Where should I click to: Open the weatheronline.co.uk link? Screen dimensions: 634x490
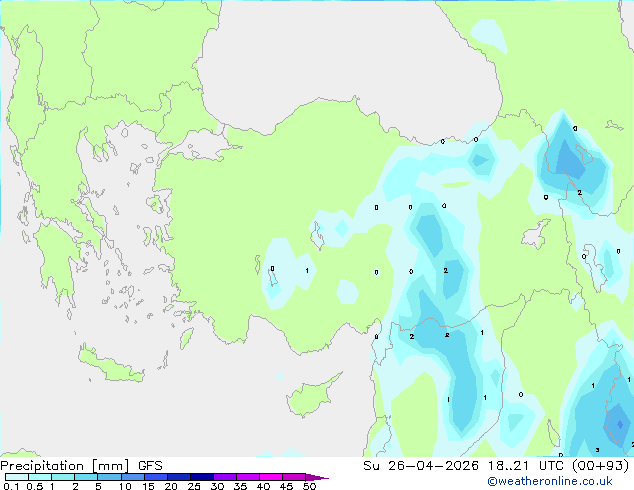click(550, 481)
